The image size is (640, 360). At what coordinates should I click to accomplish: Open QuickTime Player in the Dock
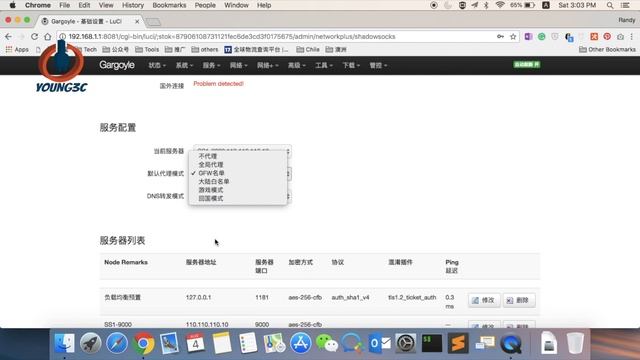click(510, 343)
